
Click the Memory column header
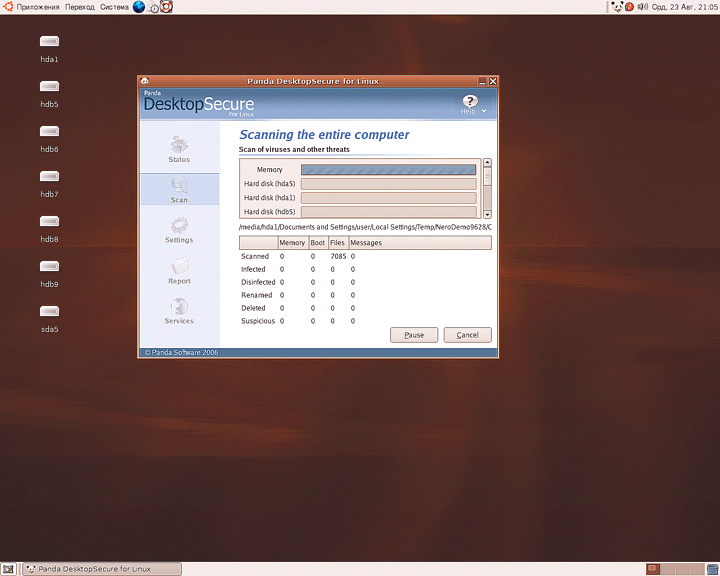pos(292,243)
